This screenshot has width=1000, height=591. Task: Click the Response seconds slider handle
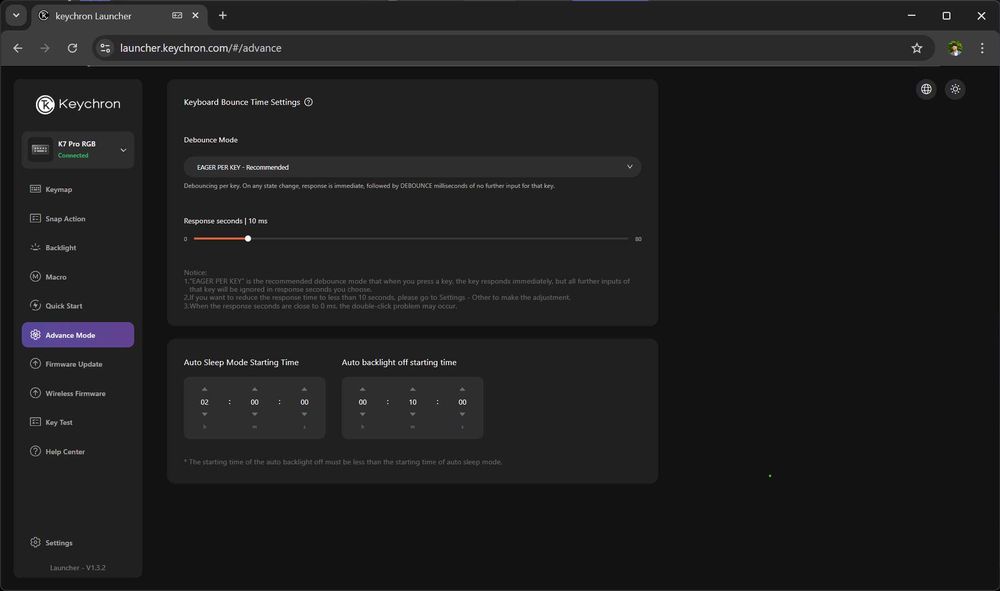(248, 238)
